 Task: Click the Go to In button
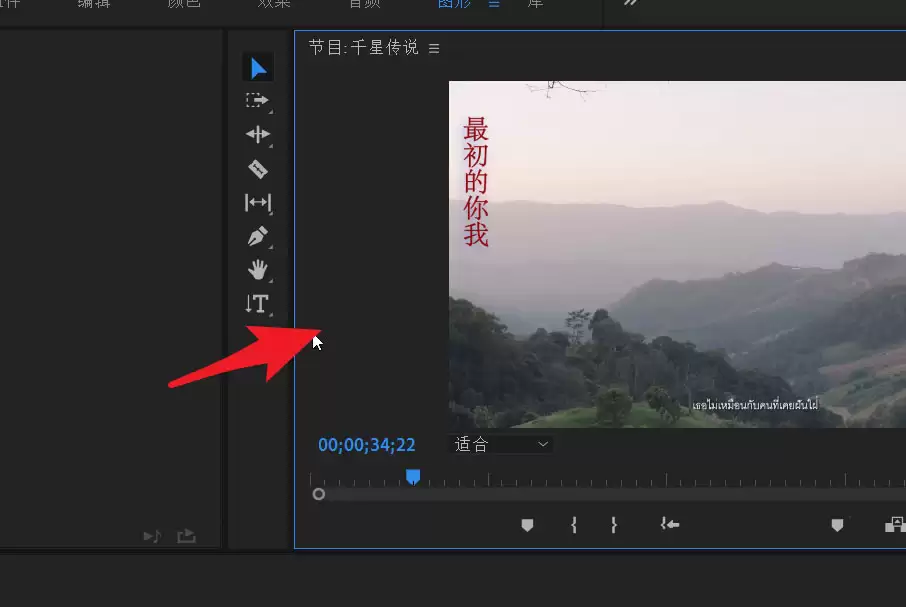coord(670,524)
